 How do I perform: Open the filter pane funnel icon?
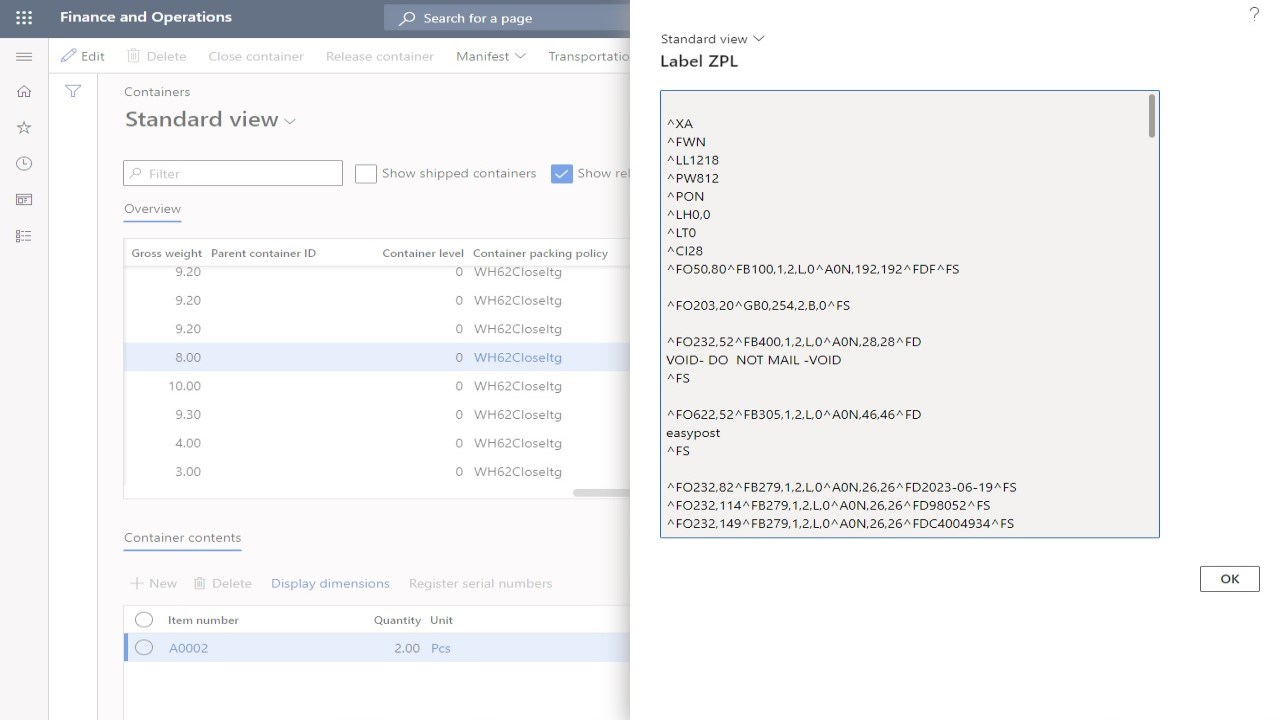[x=73, y=91]
